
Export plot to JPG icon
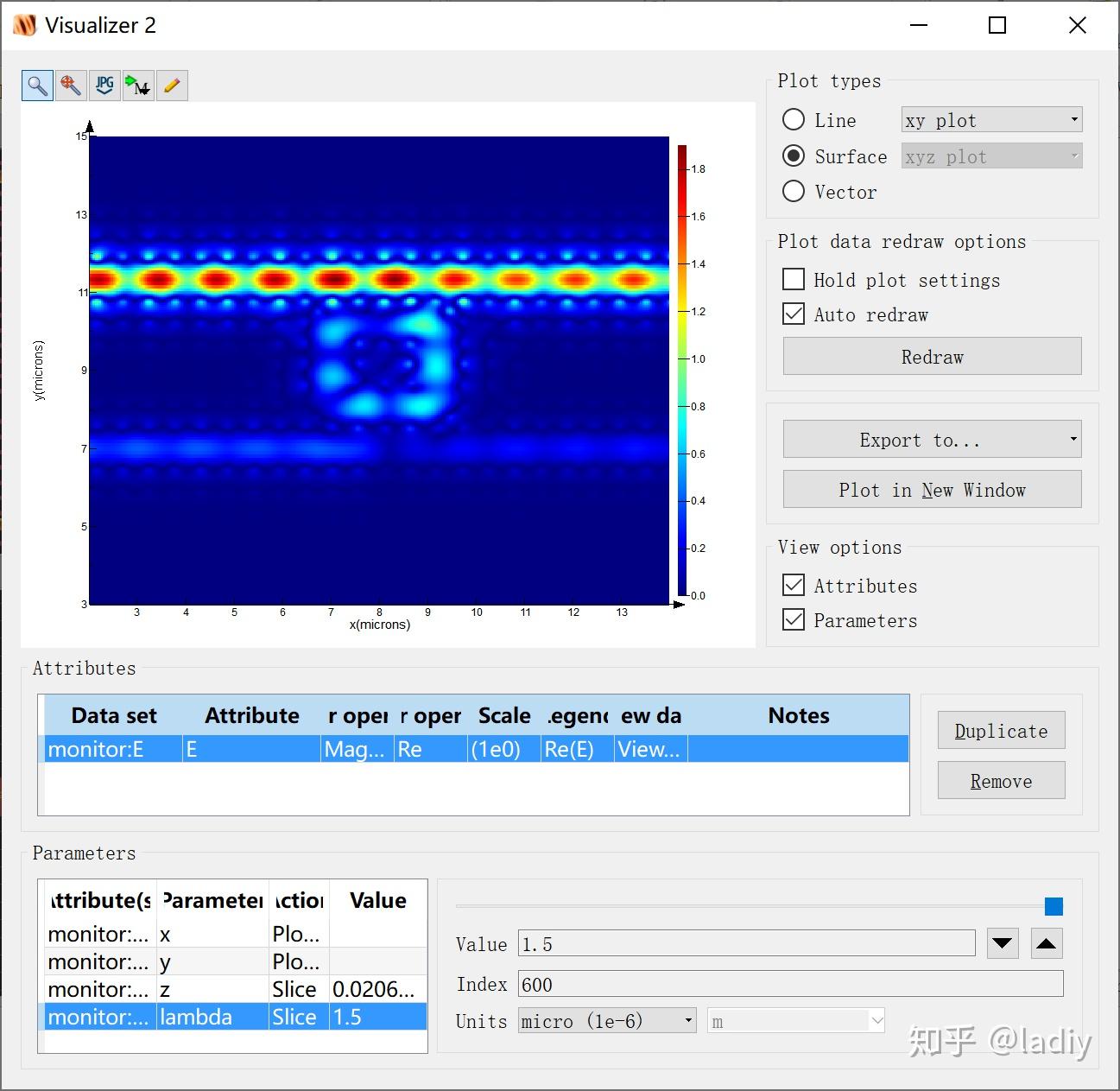pos(104,86)
